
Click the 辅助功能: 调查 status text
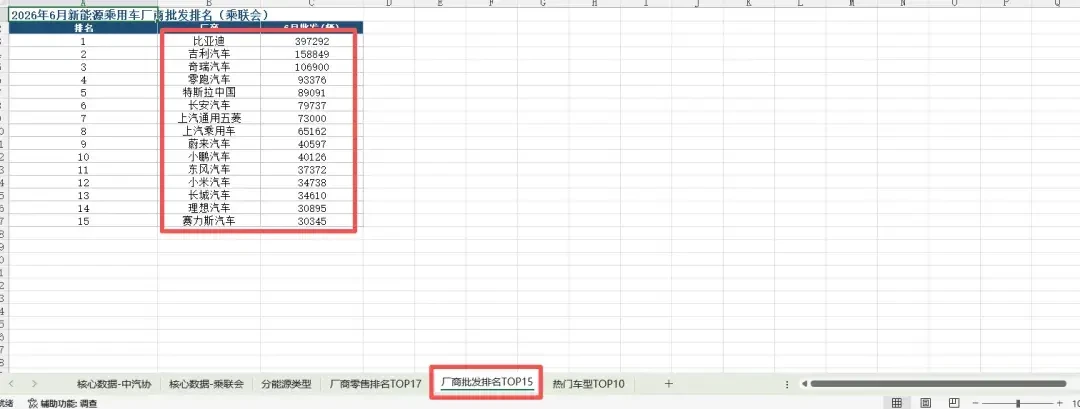[x=69, y=403]
